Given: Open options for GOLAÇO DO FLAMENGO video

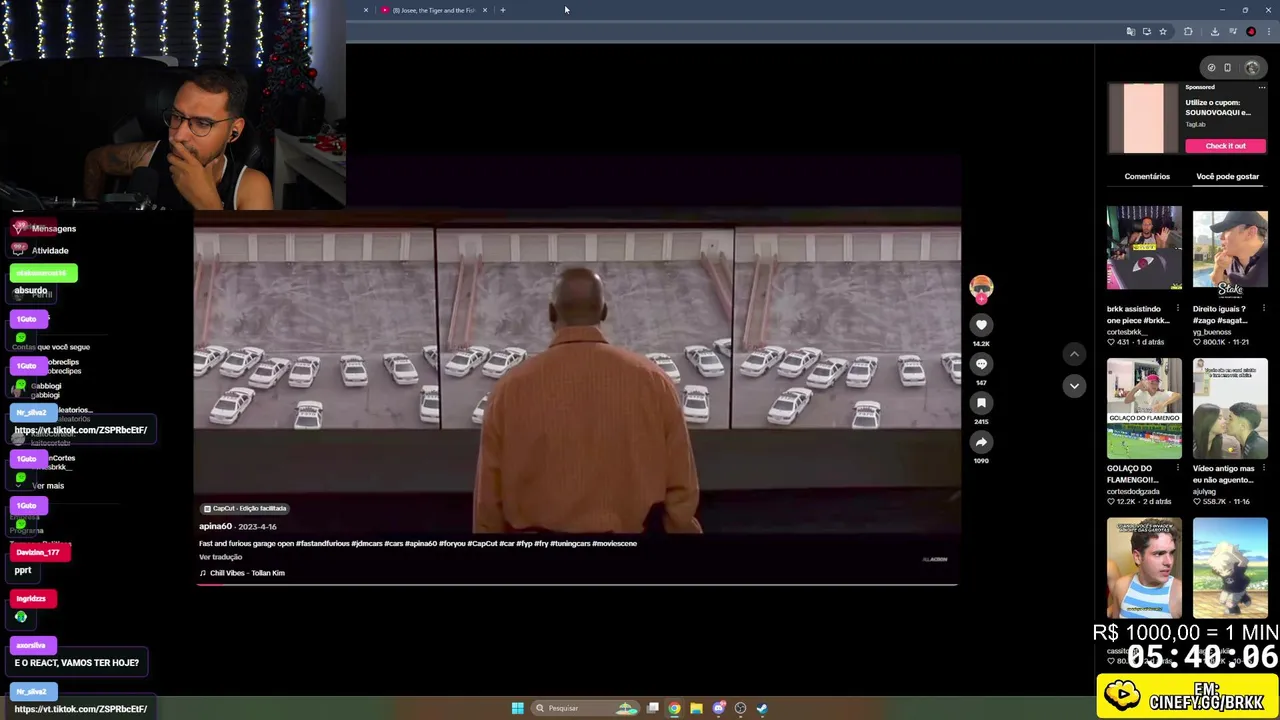Looking at the screenshot, I should click(1177, 469).
